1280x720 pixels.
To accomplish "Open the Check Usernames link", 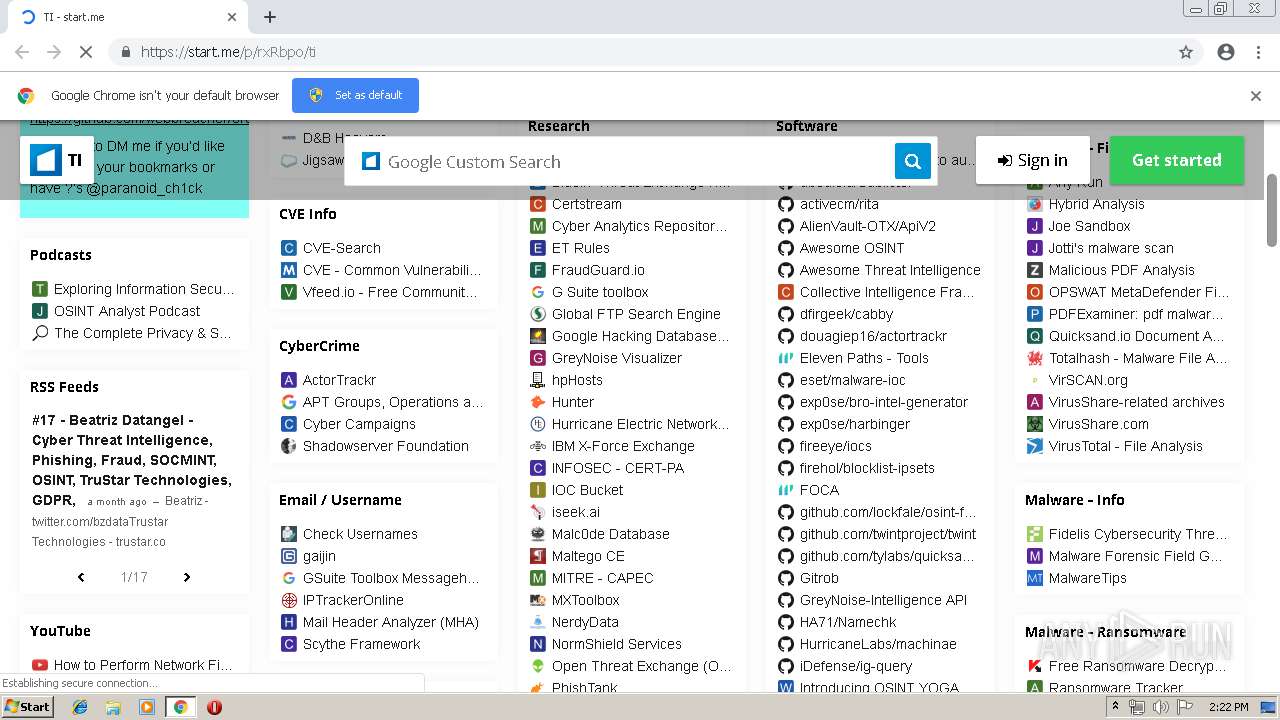I will click(360, 534).
